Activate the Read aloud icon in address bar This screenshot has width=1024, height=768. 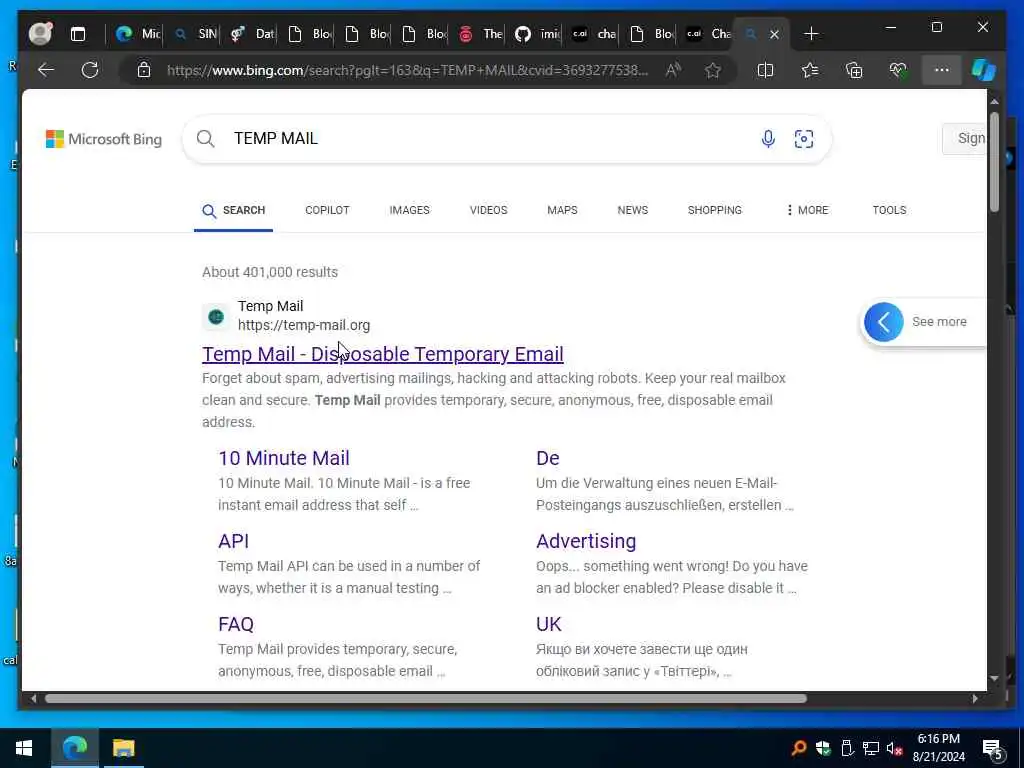coord(673,70)
